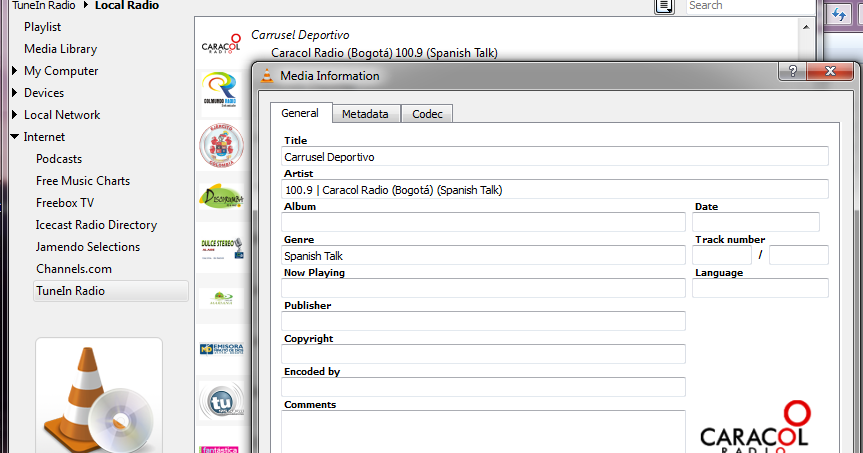Open Icecast Radio Directory
This screenshot has height=453, width=863.
coord(96,225)
